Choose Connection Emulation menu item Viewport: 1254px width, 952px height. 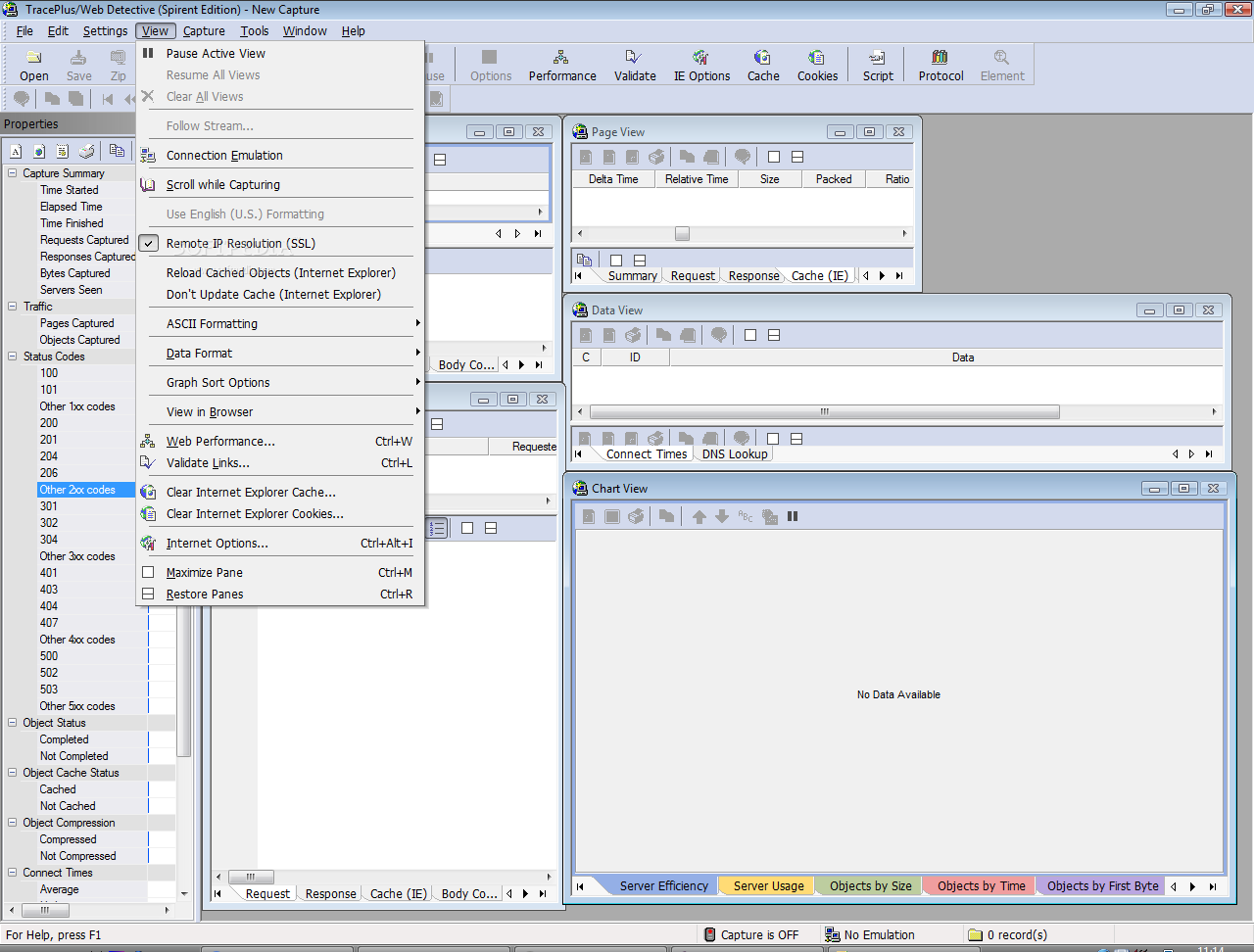[280, 155]
